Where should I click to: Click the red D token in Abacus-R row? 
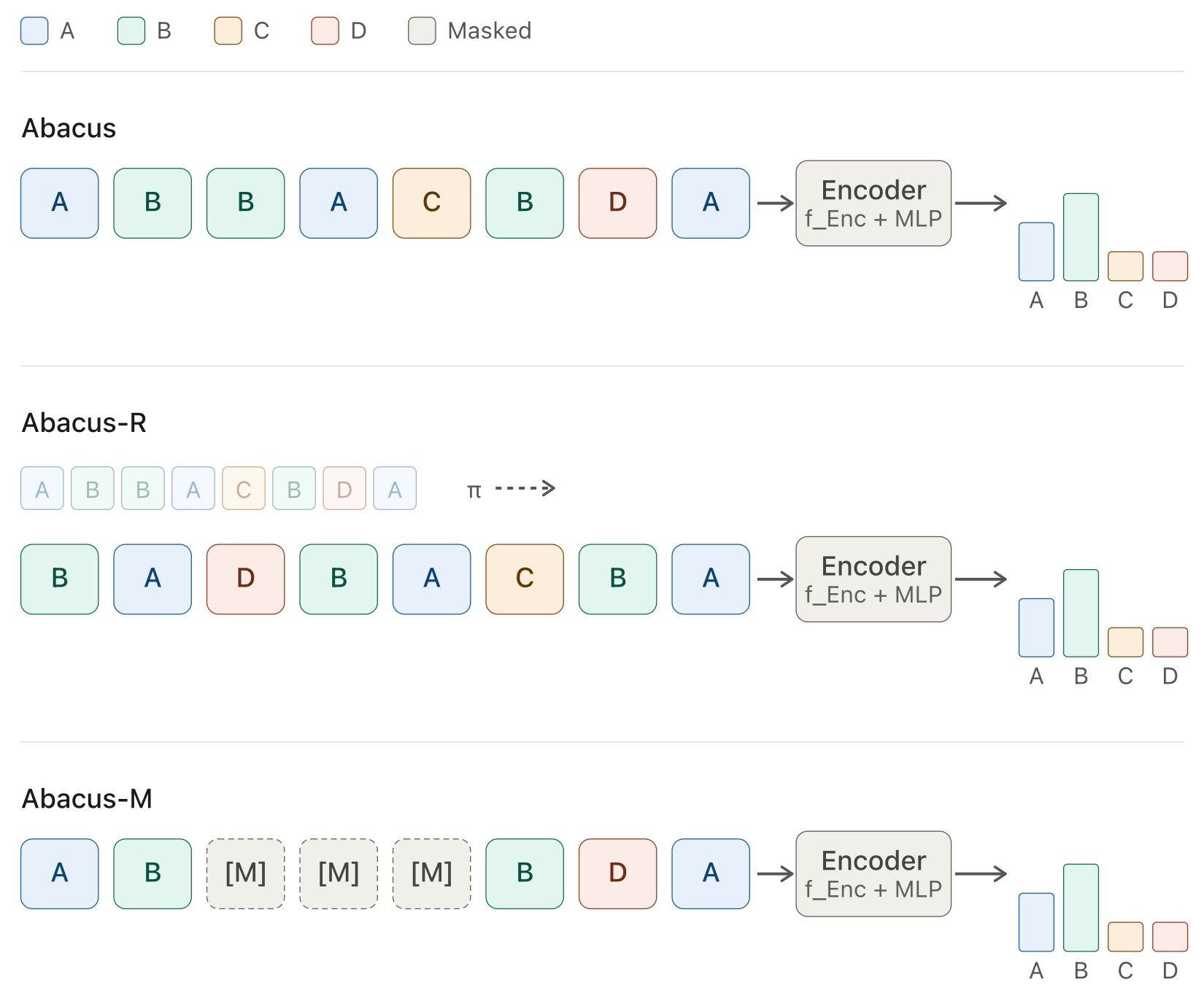tap(245, 579)
